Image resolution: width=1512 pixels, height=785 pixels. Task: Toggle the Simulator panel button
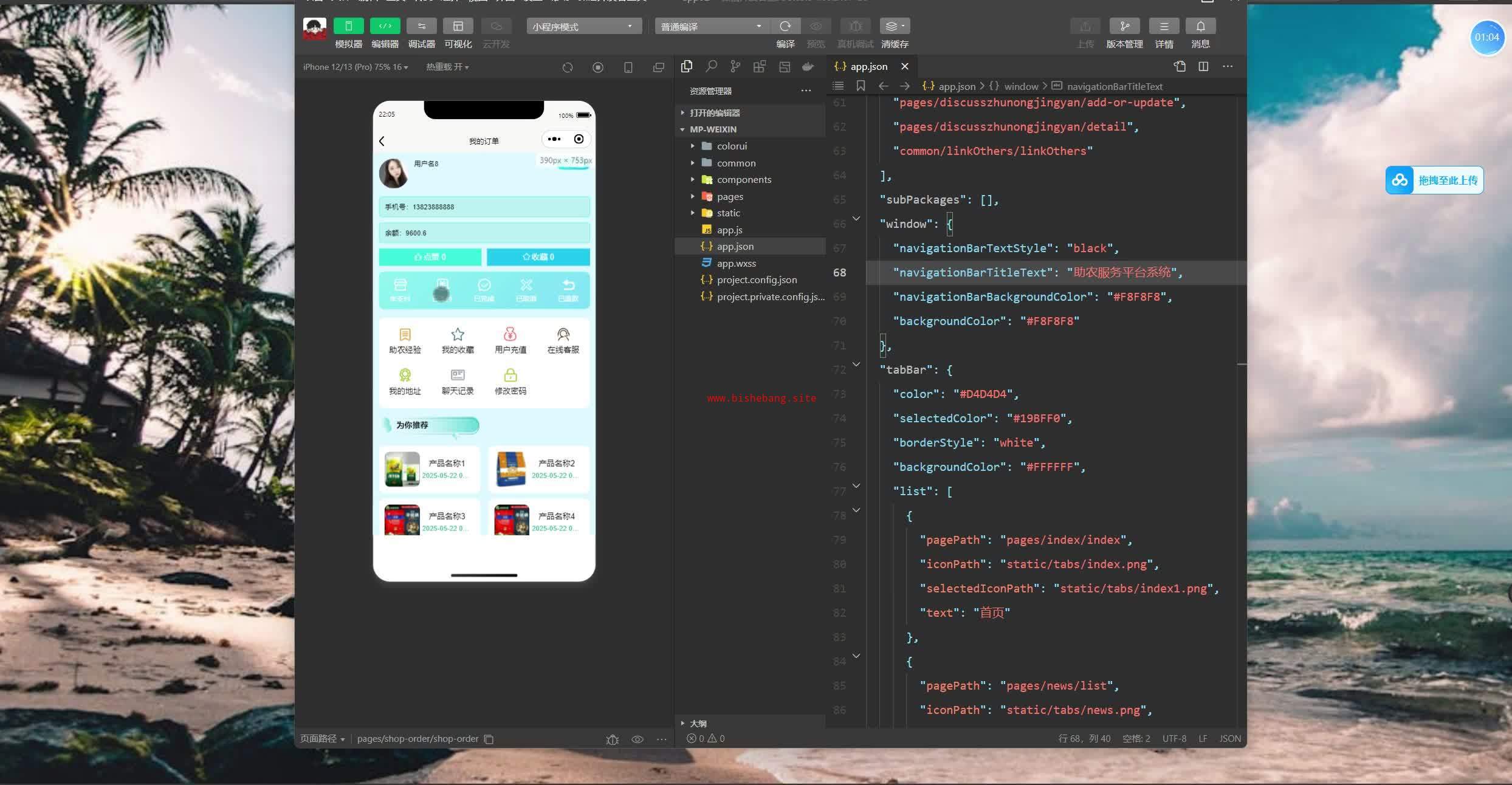[x=348, y=26]
